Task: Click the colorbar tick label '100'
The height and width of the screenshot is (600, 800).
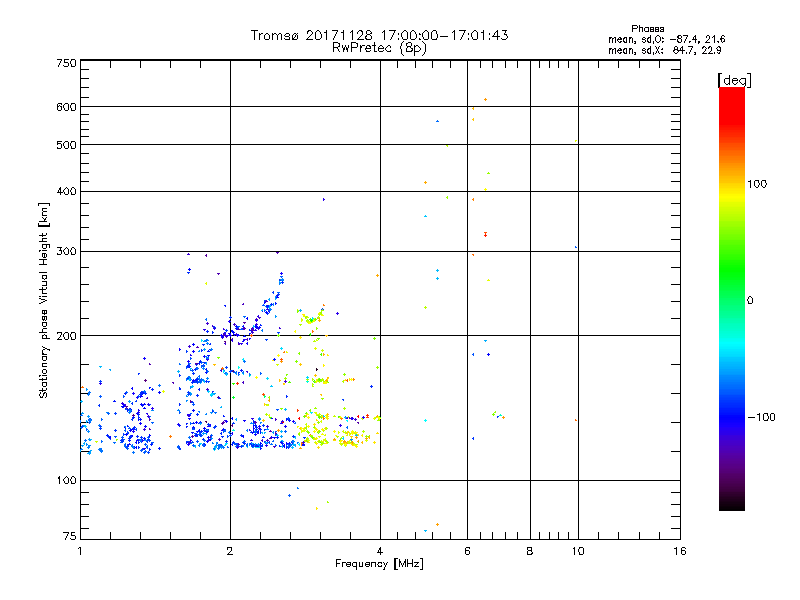Action: (x=757, y=184)
